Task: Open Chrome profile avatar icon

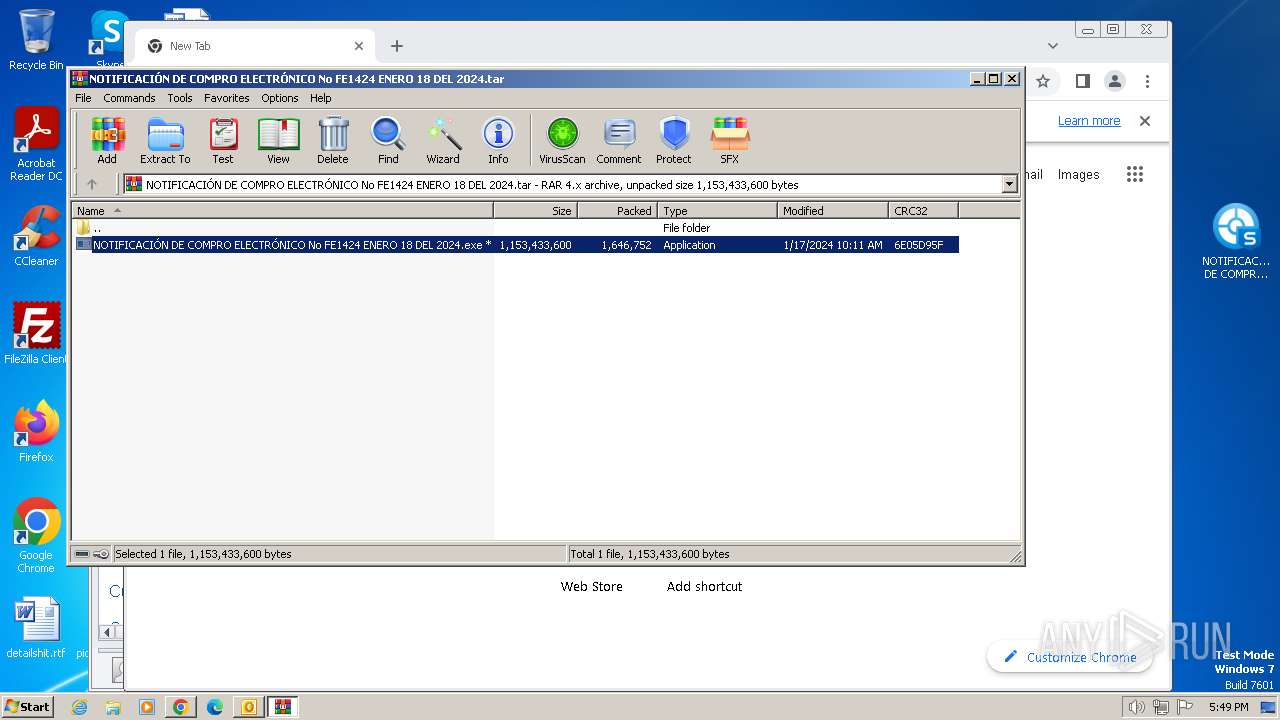Action: [x=1115, y=81]
